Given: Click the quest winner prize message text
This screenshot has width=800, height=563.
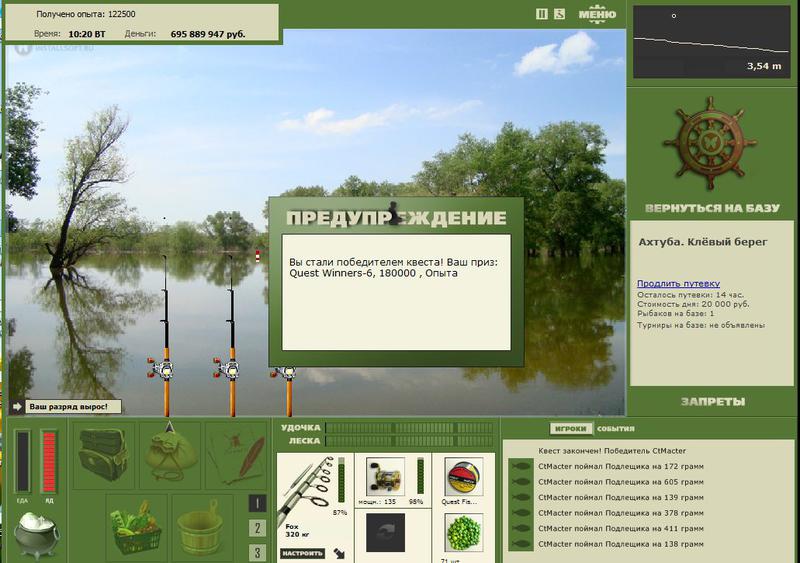Looking at the screenshot, I should [393, 267].
